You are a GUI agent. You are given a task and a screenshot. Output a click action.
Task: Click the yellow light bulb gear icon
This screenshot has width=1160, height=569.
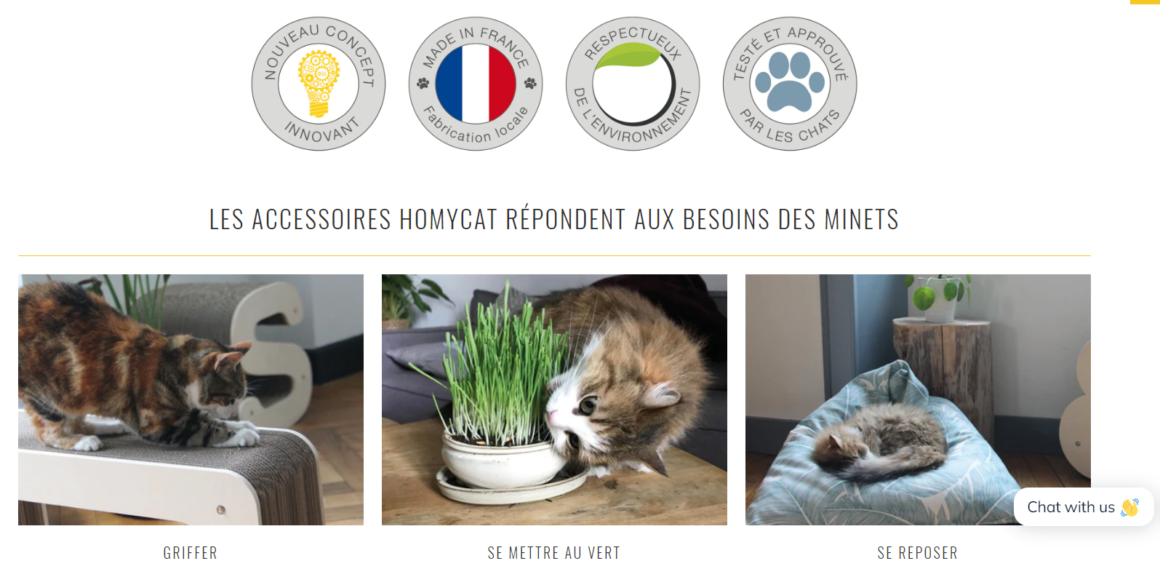(x=318, y=84)
